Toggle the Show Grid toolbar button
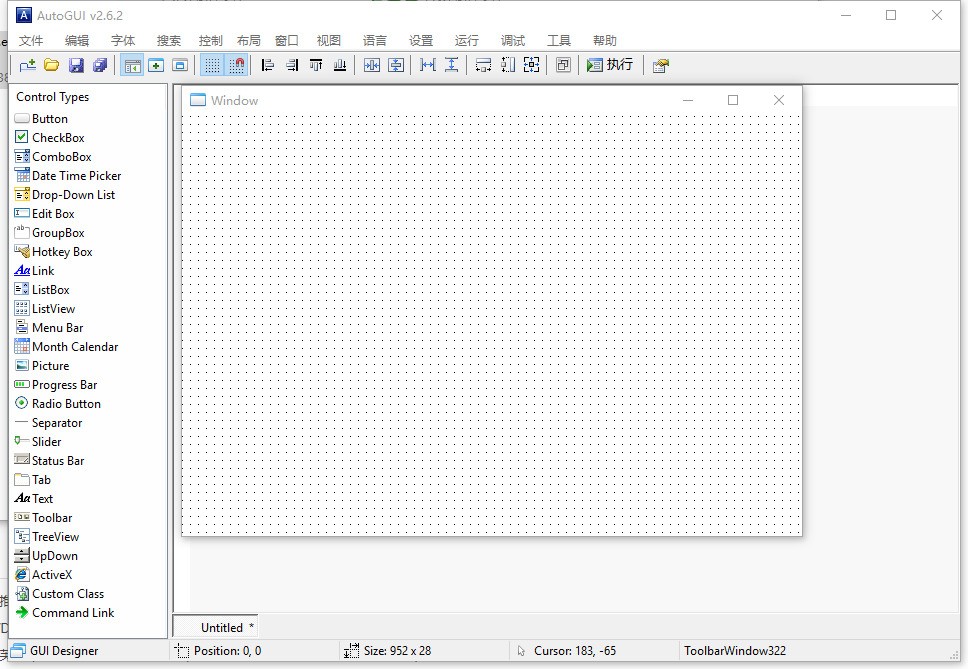 click(x=212, y=65)
